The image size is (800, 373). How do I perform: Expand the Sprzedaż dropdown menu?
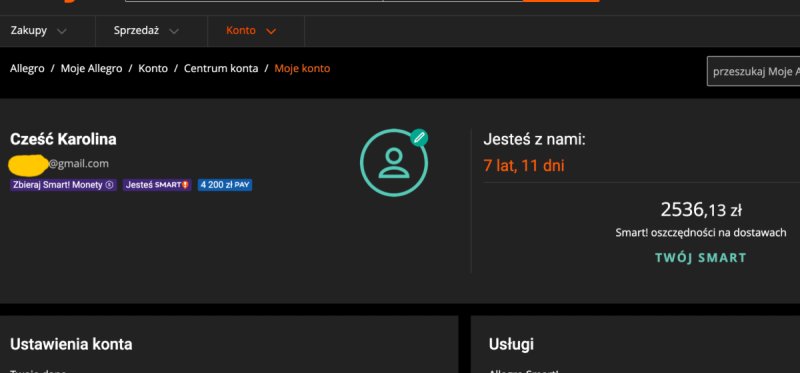point(146,31)
